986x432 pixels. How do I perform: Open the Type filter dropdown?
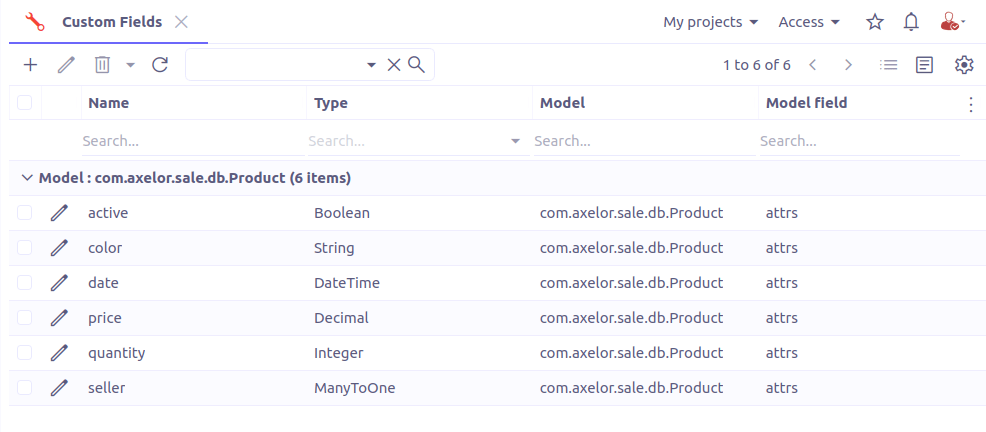516,142
